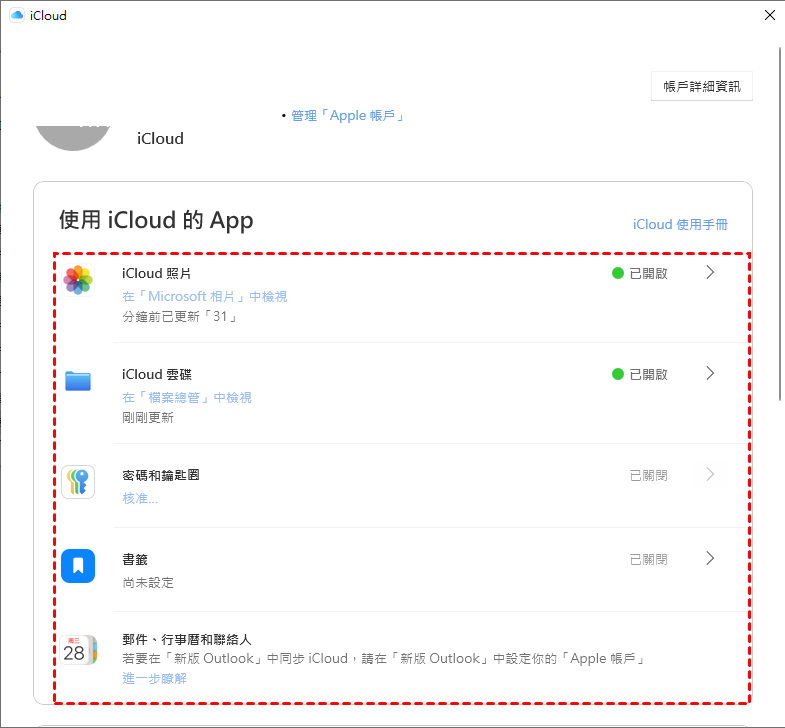Select 郵件、行事曆和聯絡人 title text
The height and width of the screenshot is (728, 785).
(187, 639)
